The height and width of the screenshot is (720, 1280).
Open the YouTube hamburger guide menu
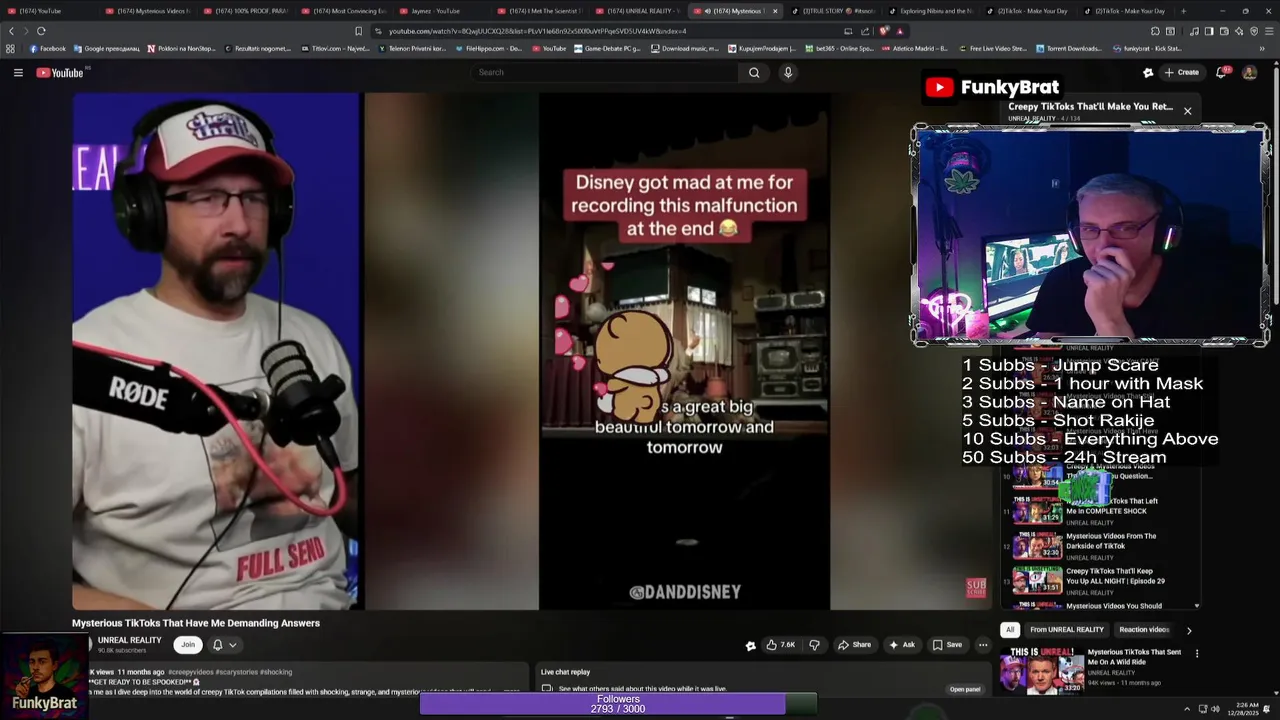pos(18,72)
